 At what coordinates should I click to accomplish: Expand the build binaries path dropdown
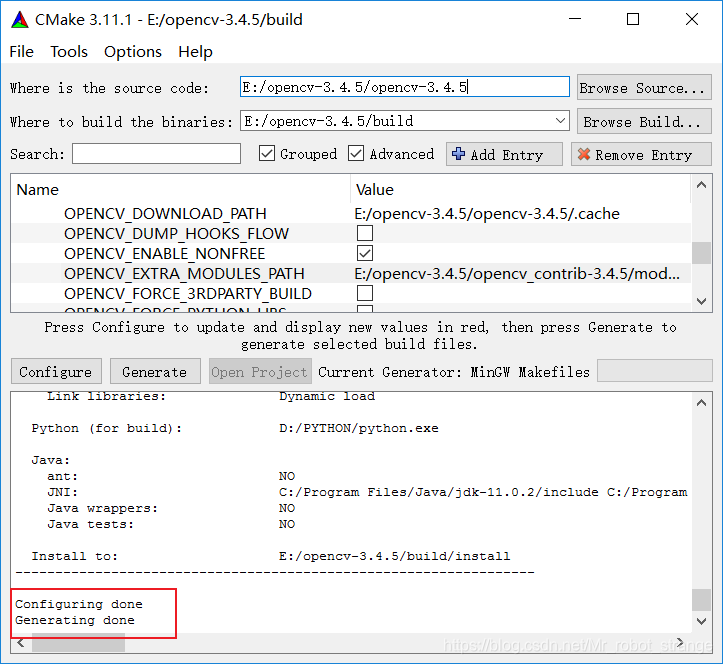pos(560,121)
